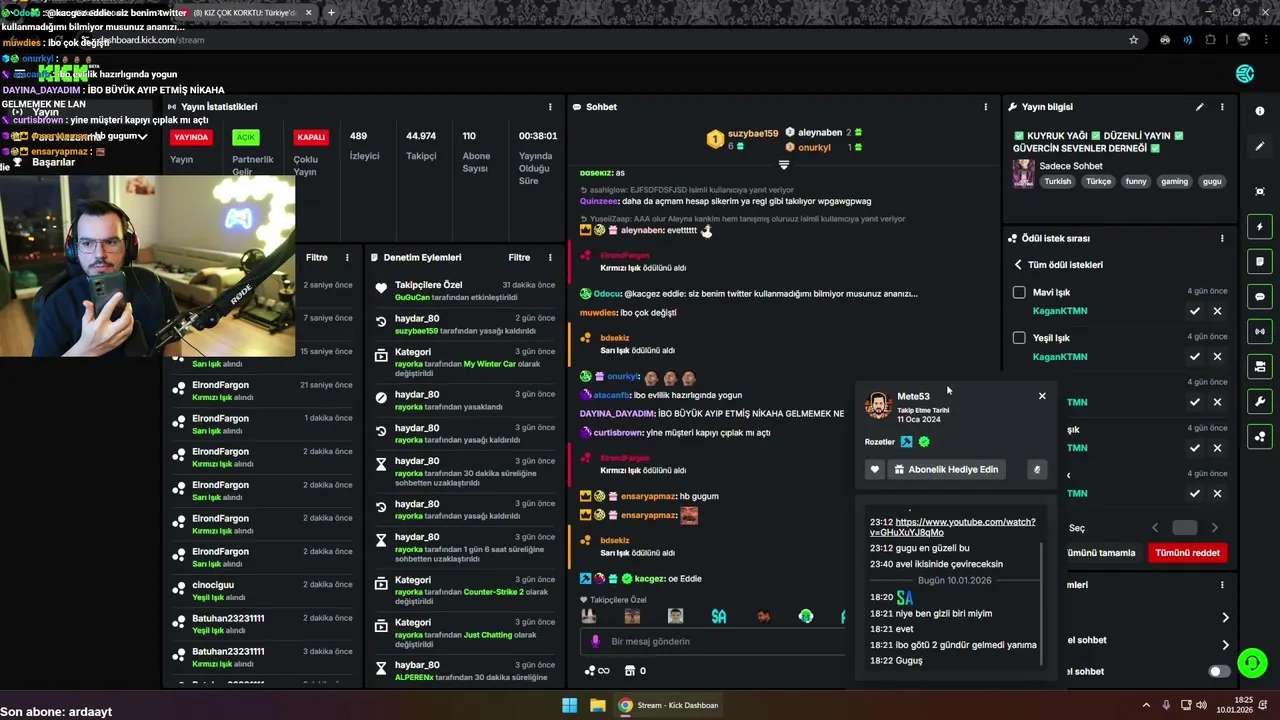
Task: Click the chat leaderboard collapse arrow
Action: pyautogui.click(x=784, y=164)
